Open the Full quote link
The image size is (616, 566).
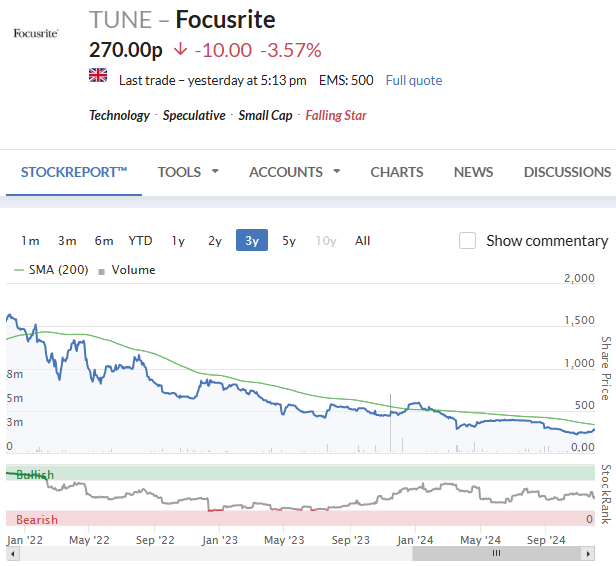(414, 80)
